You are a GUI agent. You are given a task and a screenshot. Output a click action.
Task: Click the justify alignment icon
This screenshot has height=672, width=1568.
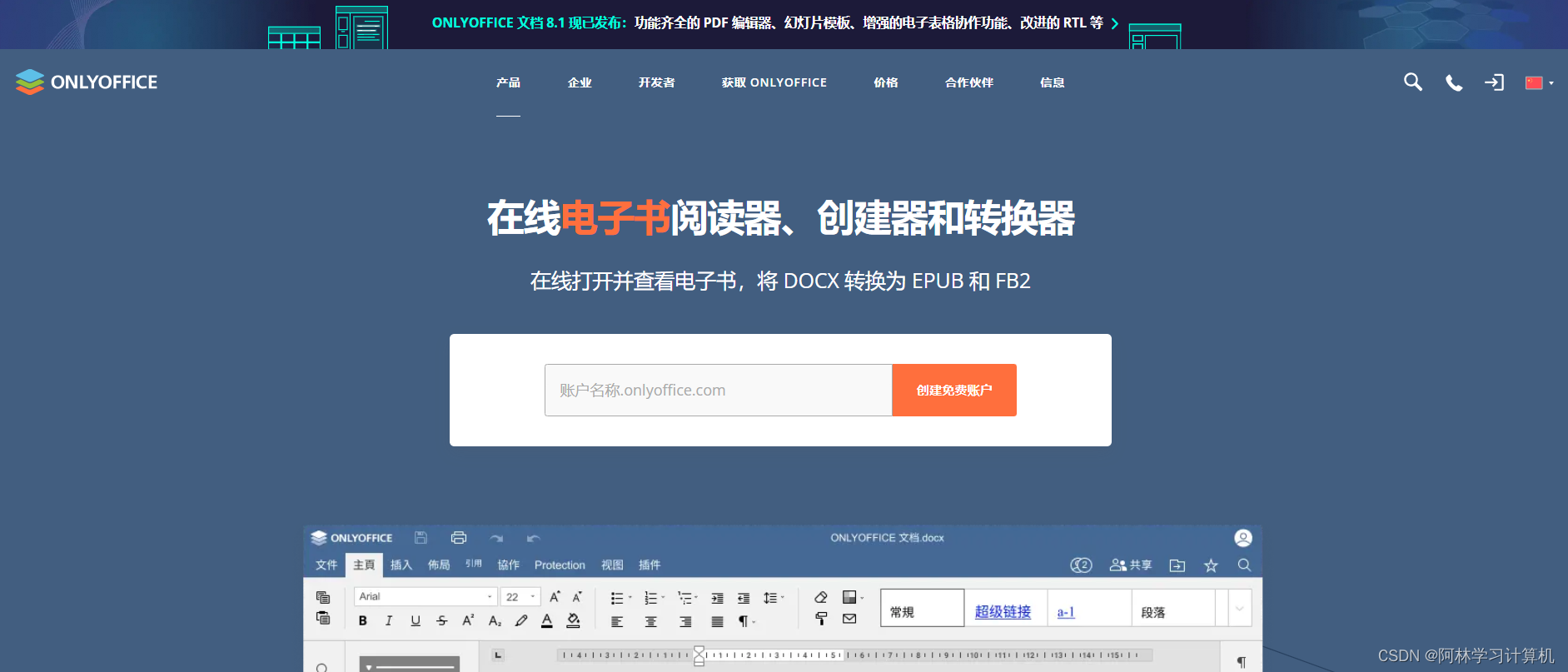coord(717,621)
